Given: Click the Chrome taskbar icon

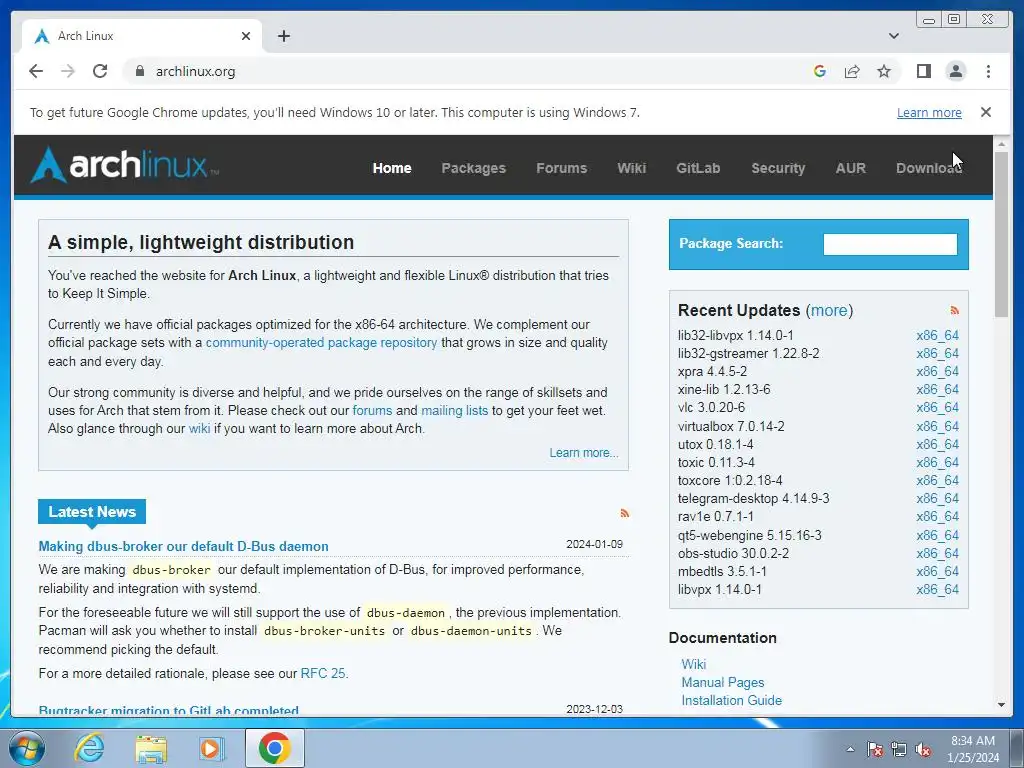Looking at the screenshot, I should [274, 748].
